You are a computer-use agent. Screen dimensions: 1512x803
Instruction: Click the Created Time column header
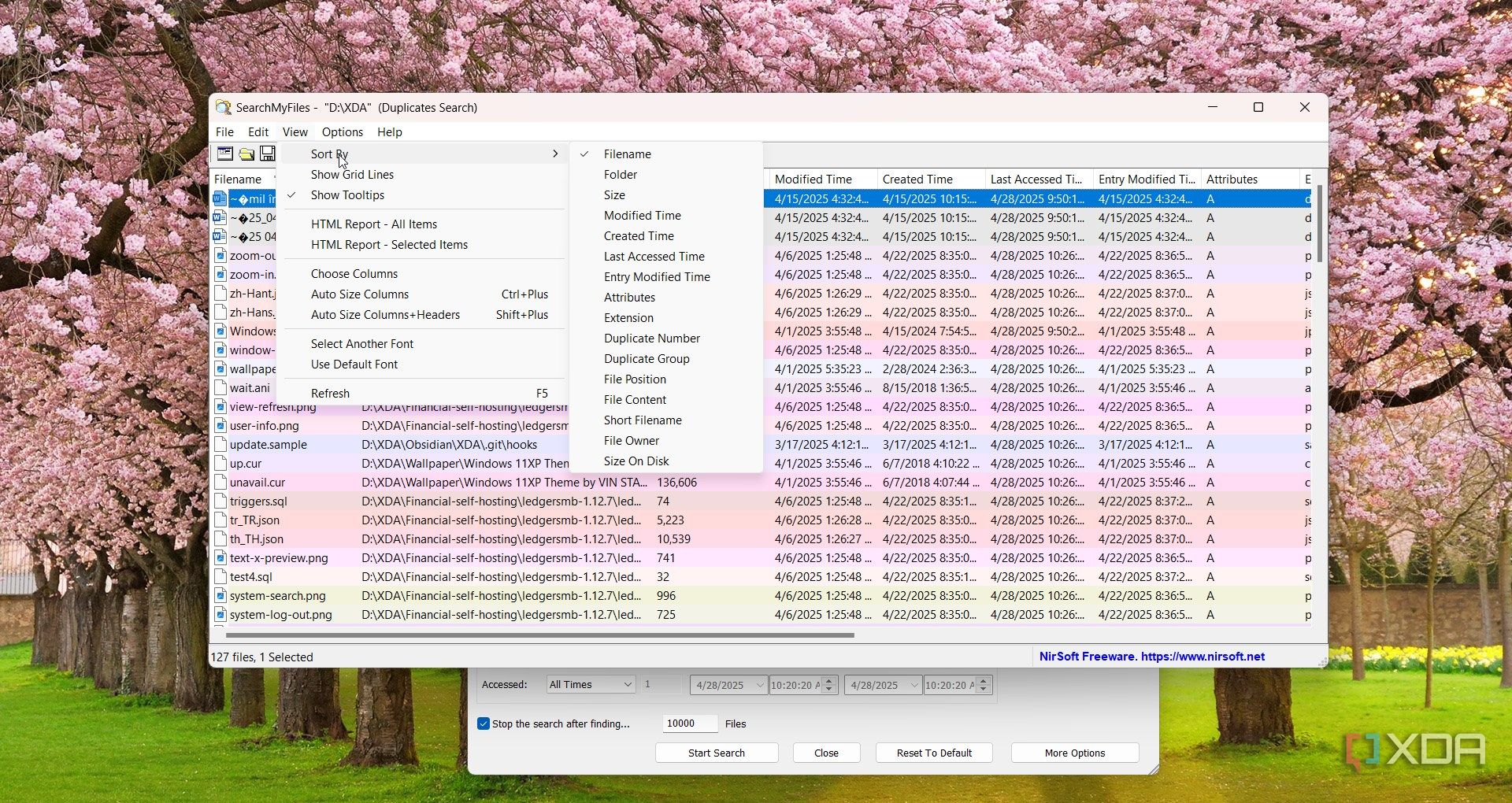point(931,179)
